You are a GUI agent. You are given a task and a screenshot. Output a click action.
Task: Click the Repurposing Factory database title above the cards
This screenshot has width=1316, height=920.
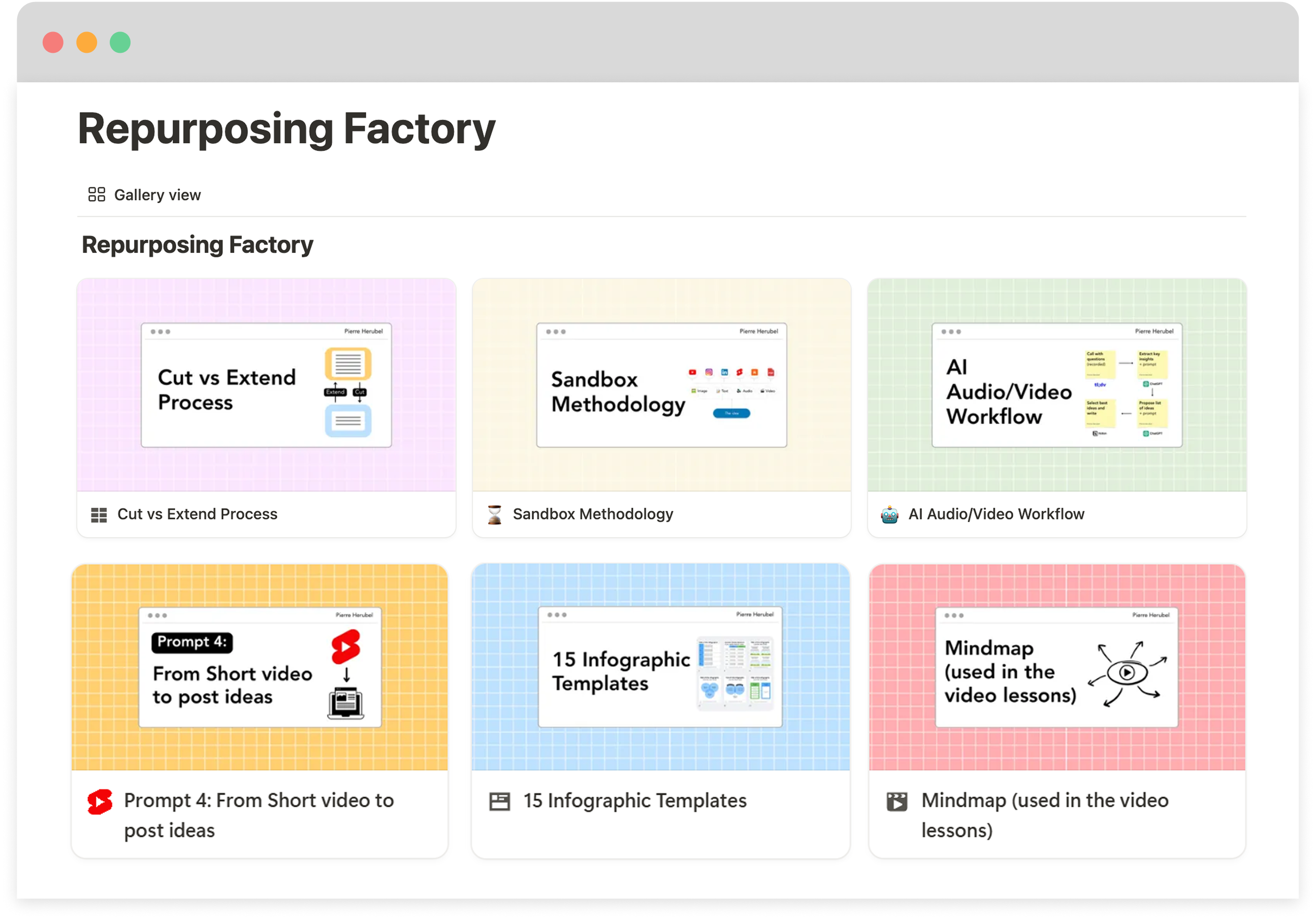pos(197,245)
